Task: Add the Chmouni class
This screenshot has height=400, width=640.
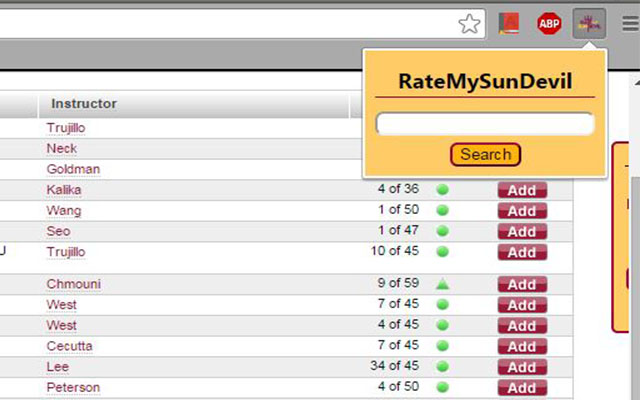Action: coord(522,284)
